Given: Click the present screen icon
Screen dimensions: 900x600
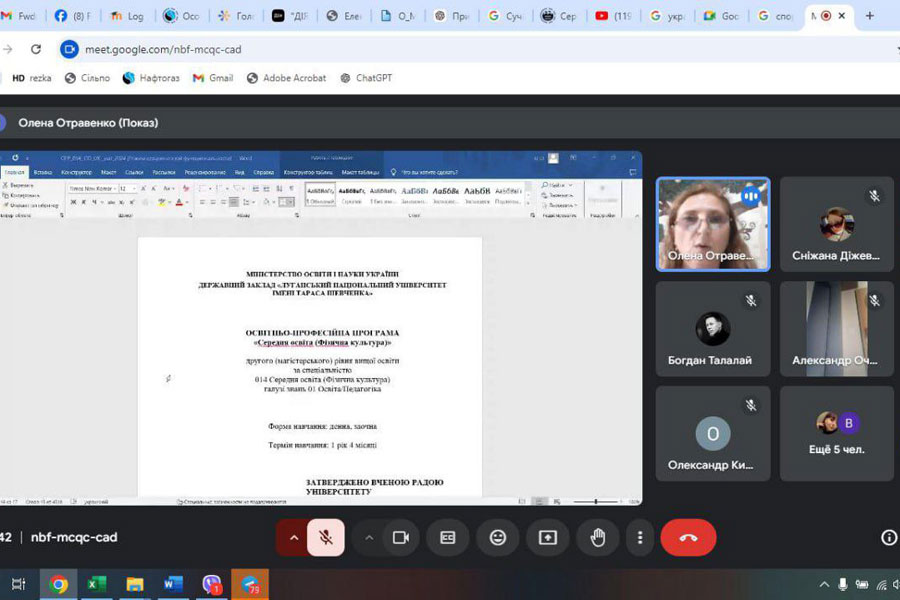Looking at the screenshot, I should coord(547,537).
